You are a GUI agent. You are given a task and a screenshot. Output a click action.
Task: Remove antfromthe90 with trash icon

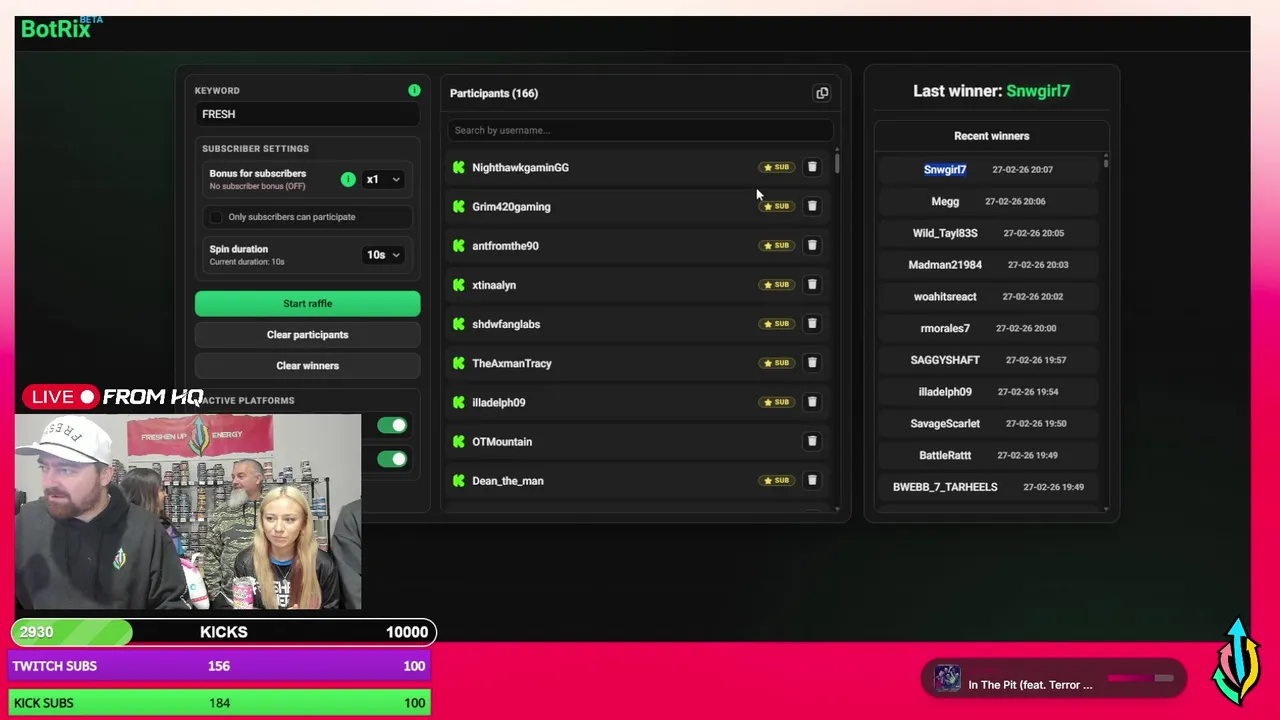[x=812, y=245]
